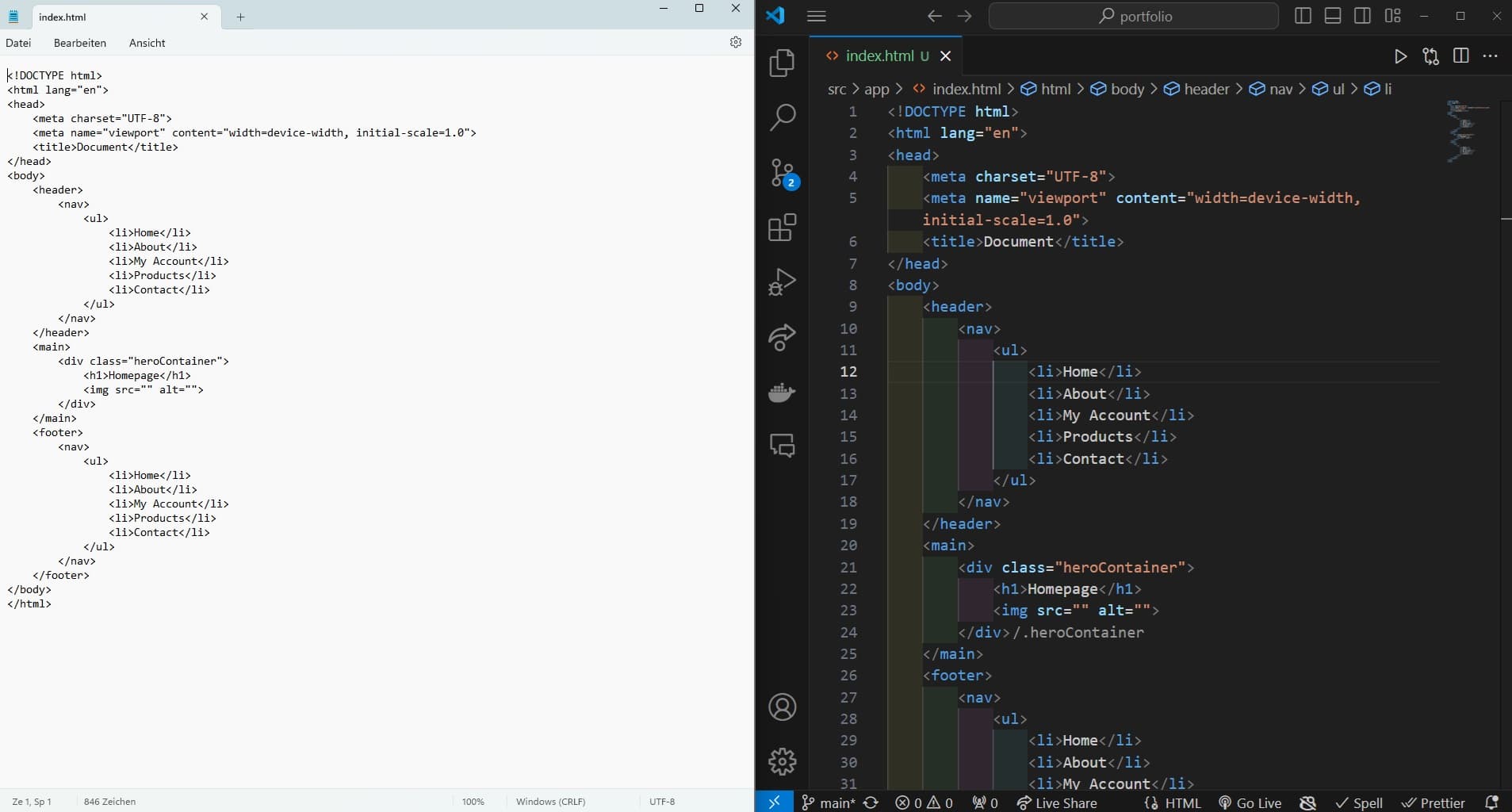Open Source Control view with 2 changes
Viewport: 1512px width, 812px height.
coord(783,174)
